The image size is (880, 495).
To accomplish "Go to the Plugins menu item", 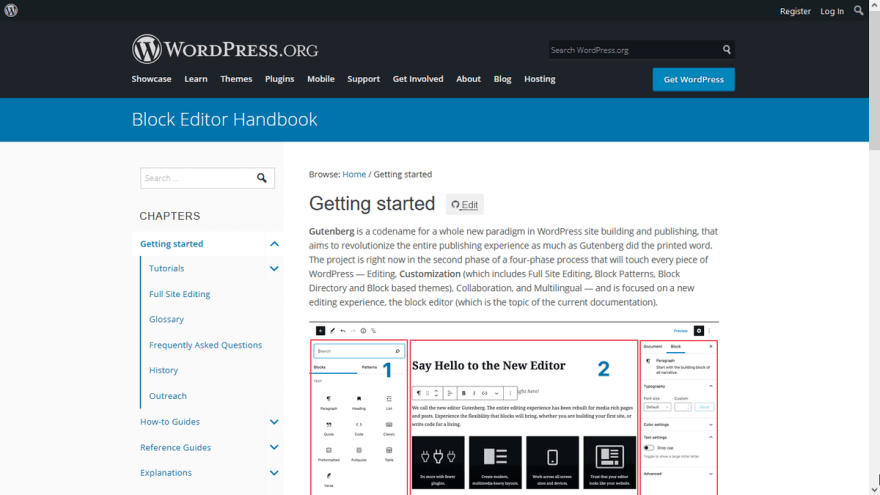I will [x=279, y=79].
